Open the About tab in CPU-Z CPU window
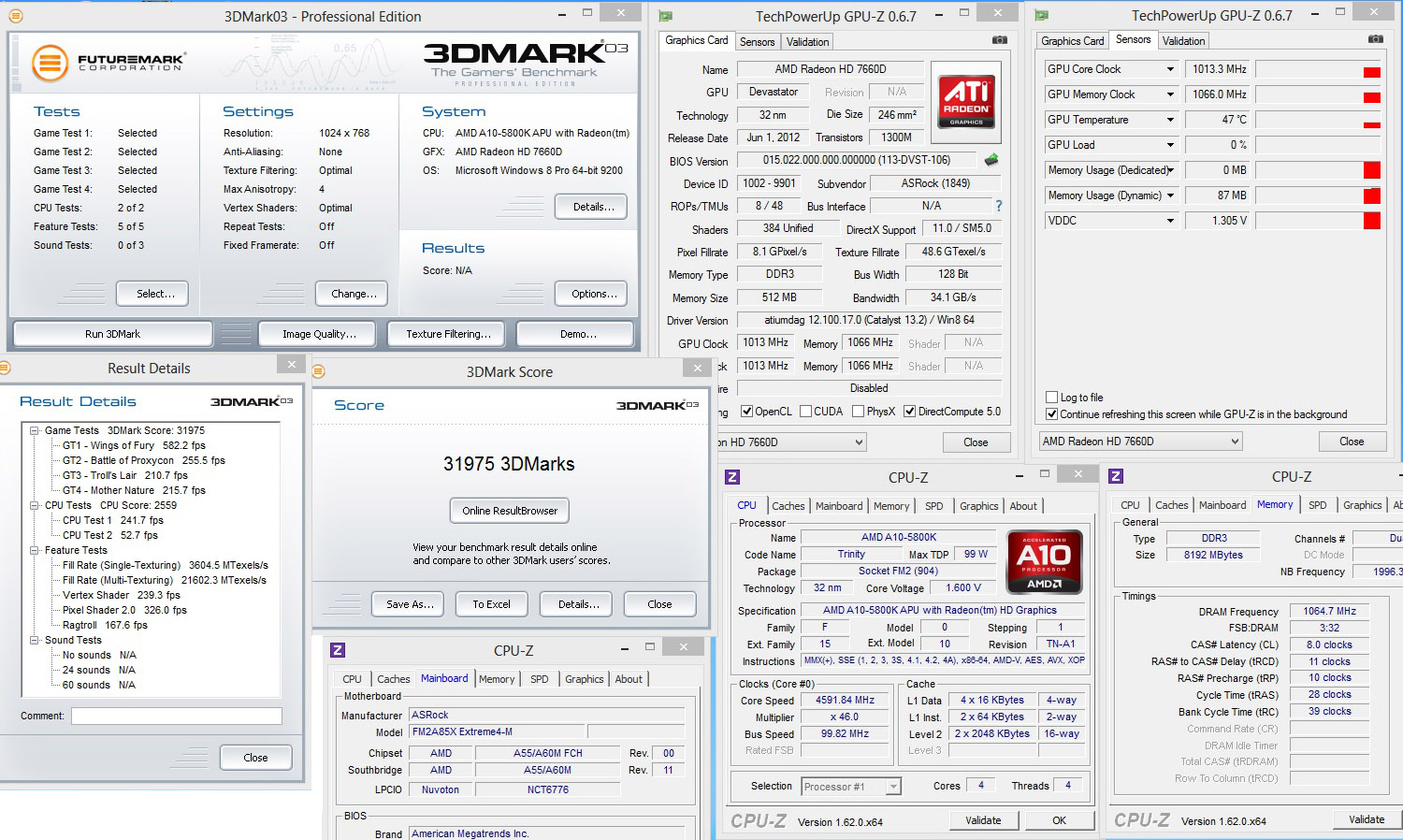Viewport: 1403px width, 840px height. (x=1023, y=506)
